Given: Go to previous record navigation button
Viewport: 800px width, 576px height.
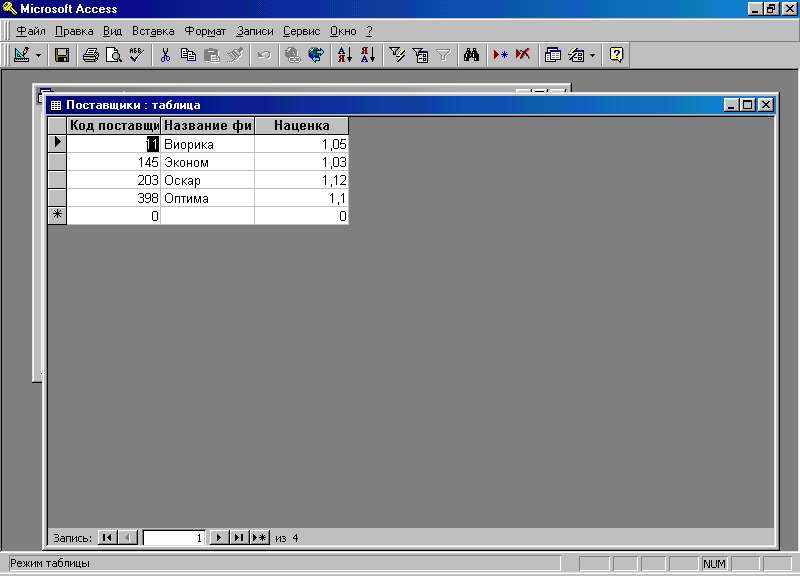Looking at the screenshot, I should click(128, 537).
